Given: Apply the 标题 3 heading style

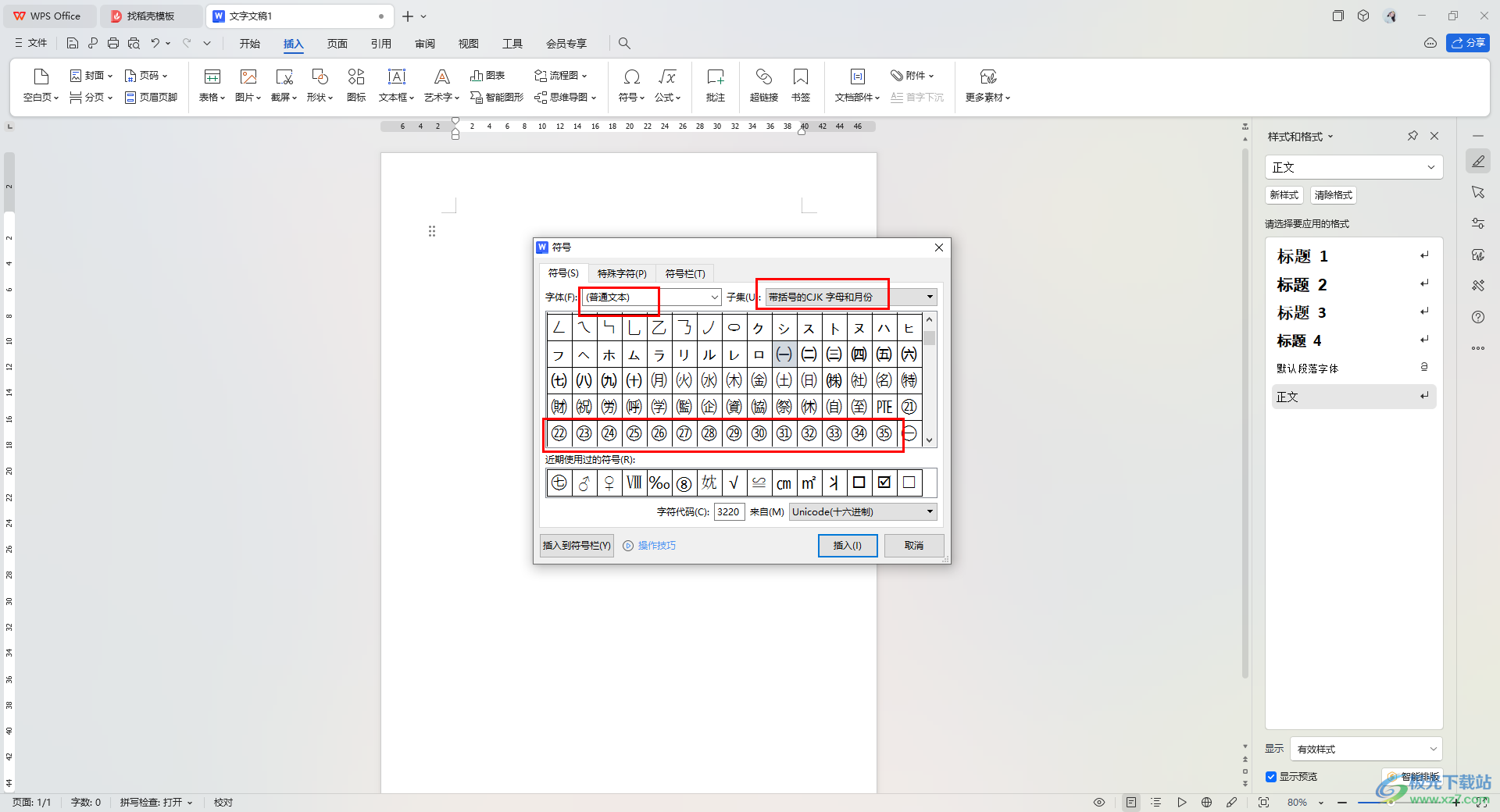Looking at the screenshot, I should point(1354,313).
